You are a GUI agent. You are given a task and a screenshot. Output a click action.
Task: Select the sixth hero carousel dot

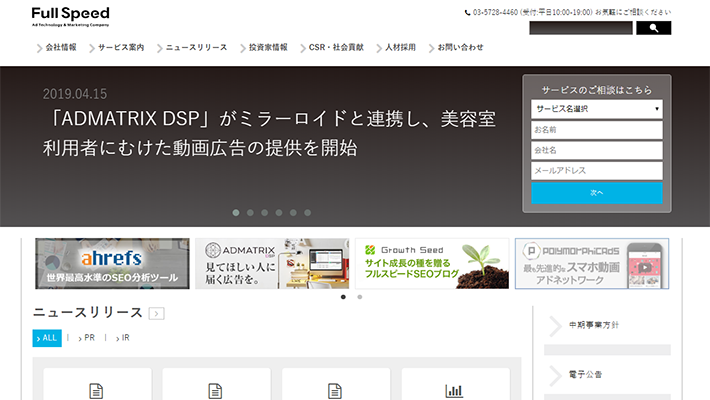(x=307, y=212)
